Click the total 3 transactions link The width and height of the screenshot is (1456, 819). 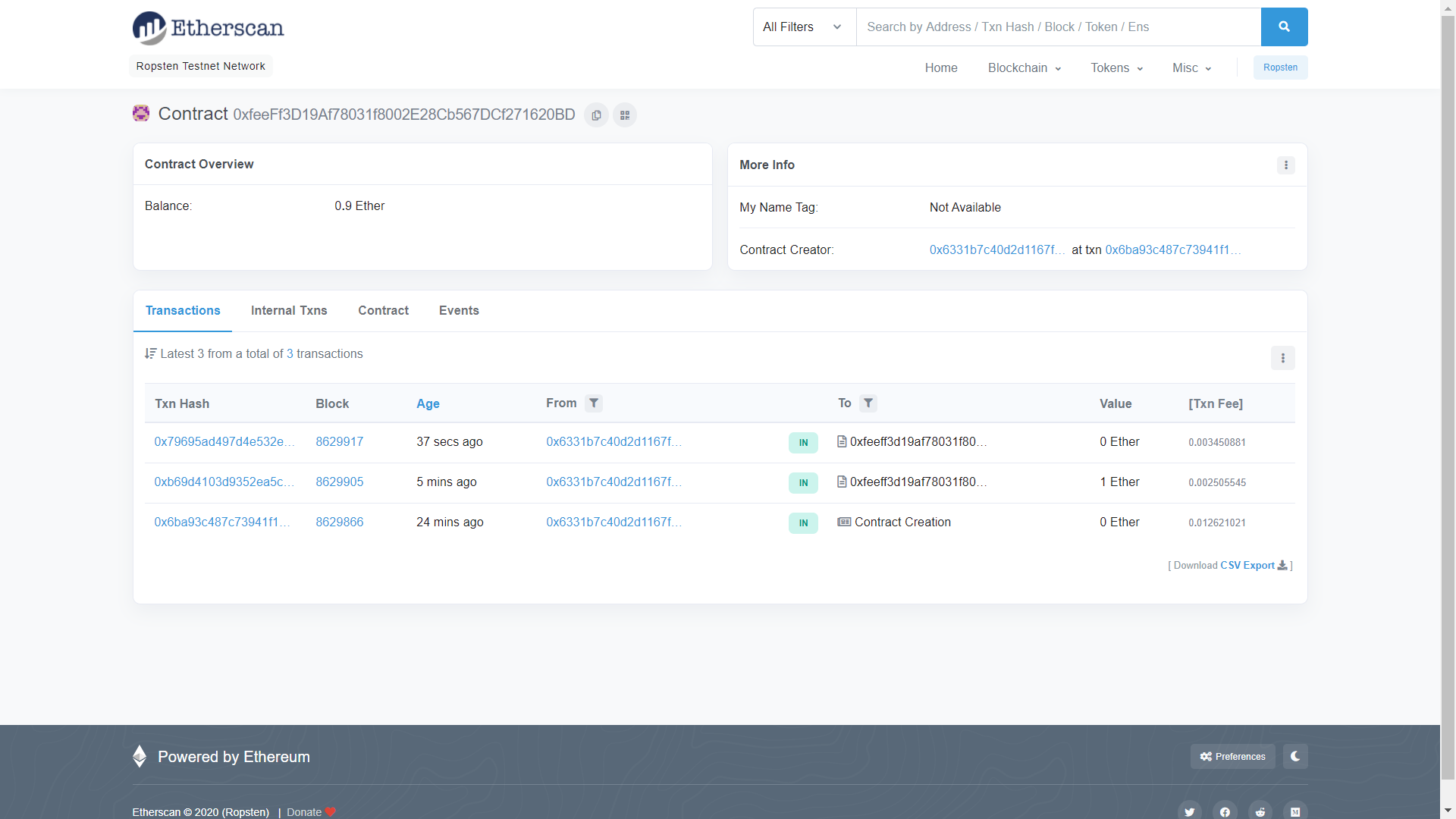tap(290, 353)
